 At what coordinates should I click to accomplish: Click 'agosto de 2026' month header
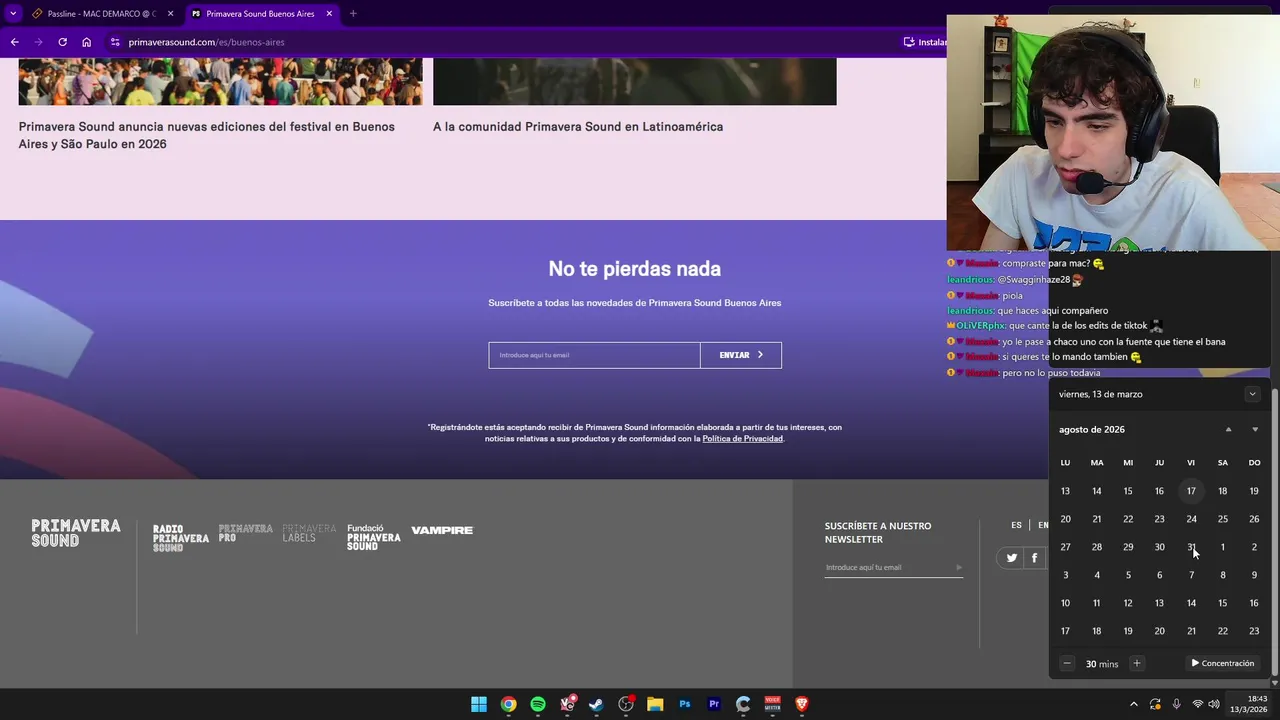click(x=1092, y=429)
